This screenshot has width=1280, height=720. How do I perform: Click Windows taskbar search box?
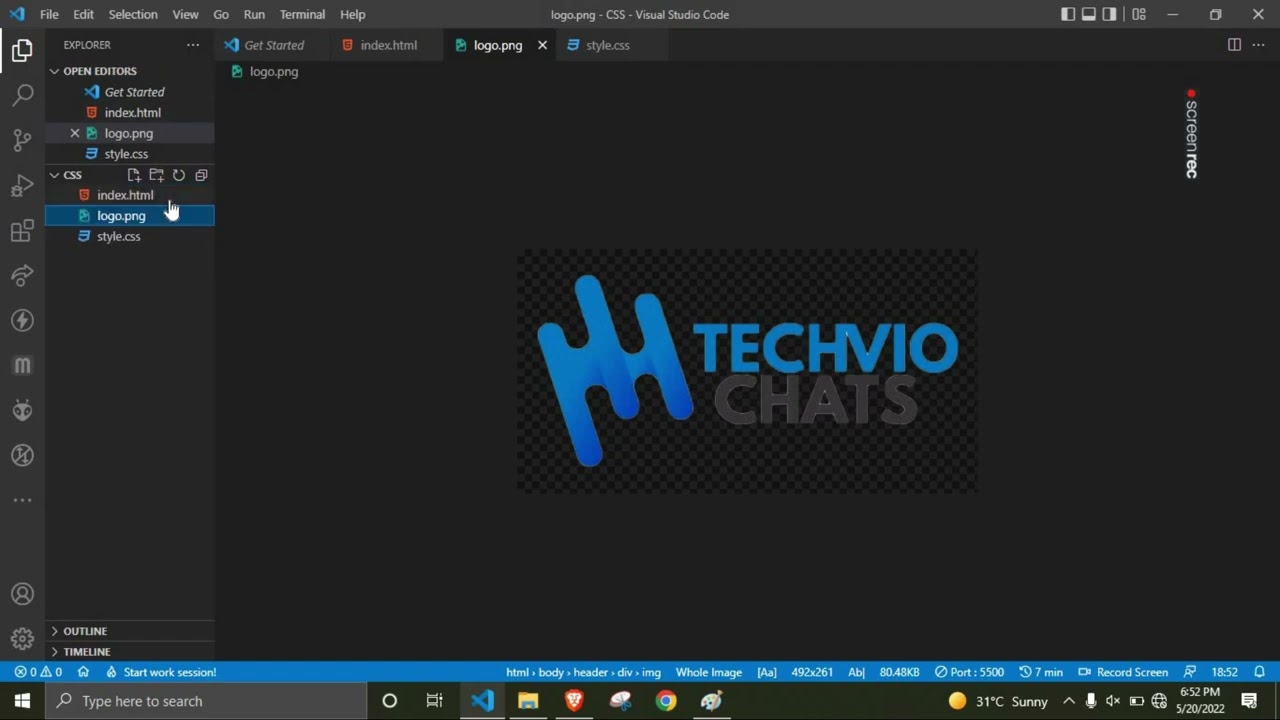[x=205, y=701]
